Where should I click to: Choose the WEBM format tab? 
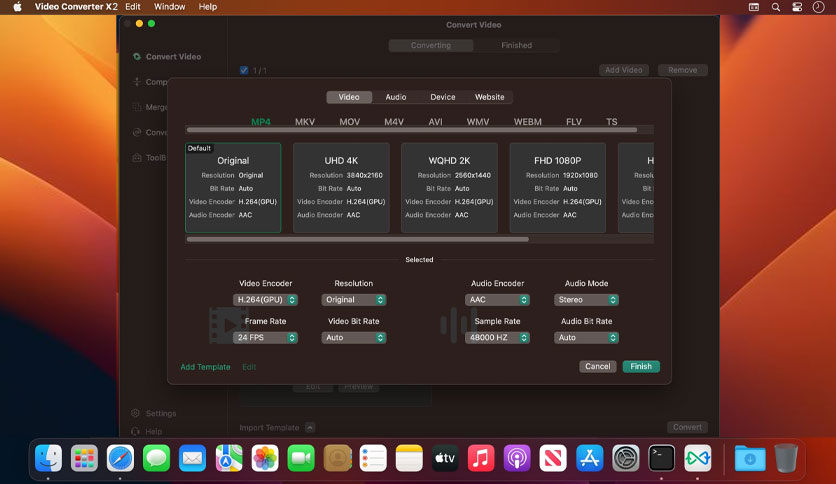pyautogui.click(x=528, y=122)
